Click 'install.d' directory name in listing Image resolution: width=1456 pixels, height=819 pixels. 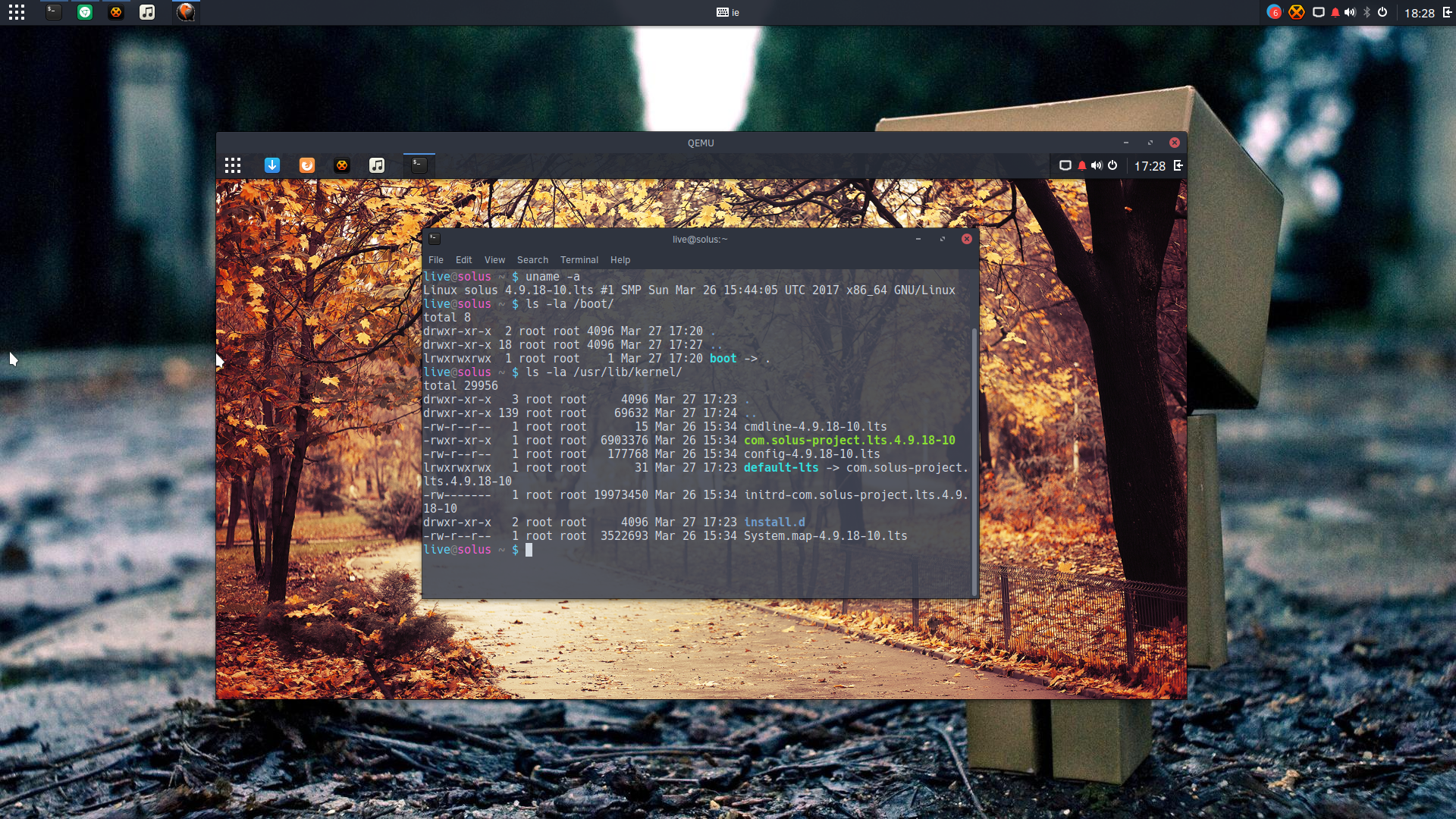[x=774, y=522]
